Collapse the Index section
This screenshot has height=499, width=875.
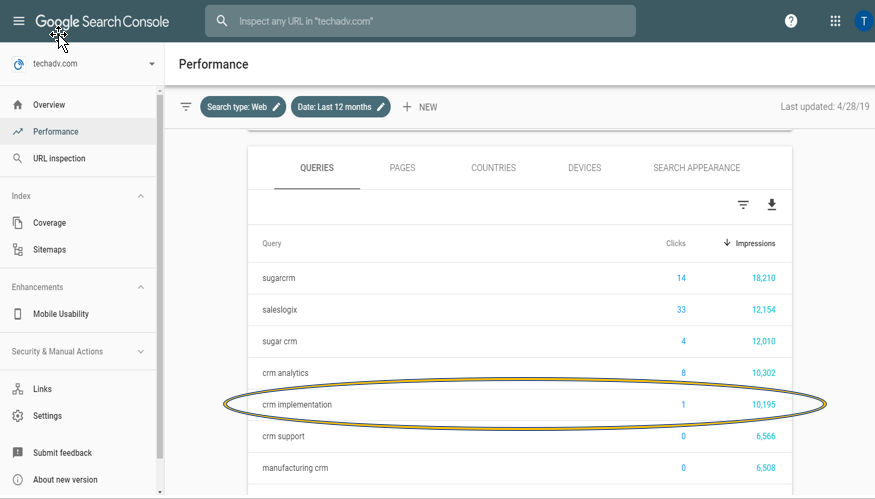[140, 196]
